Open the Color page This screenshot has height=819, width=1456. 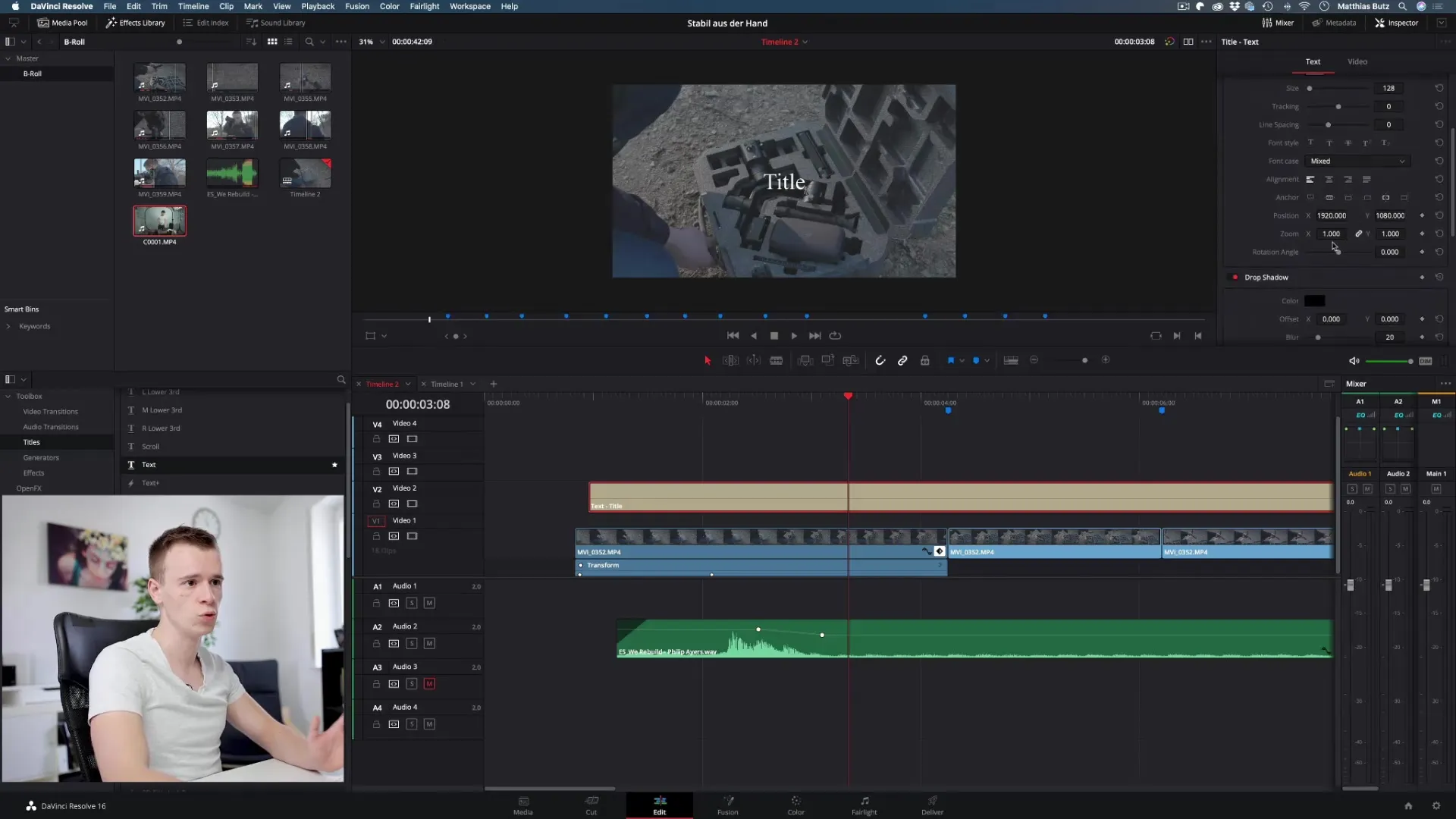click(795, 805)
